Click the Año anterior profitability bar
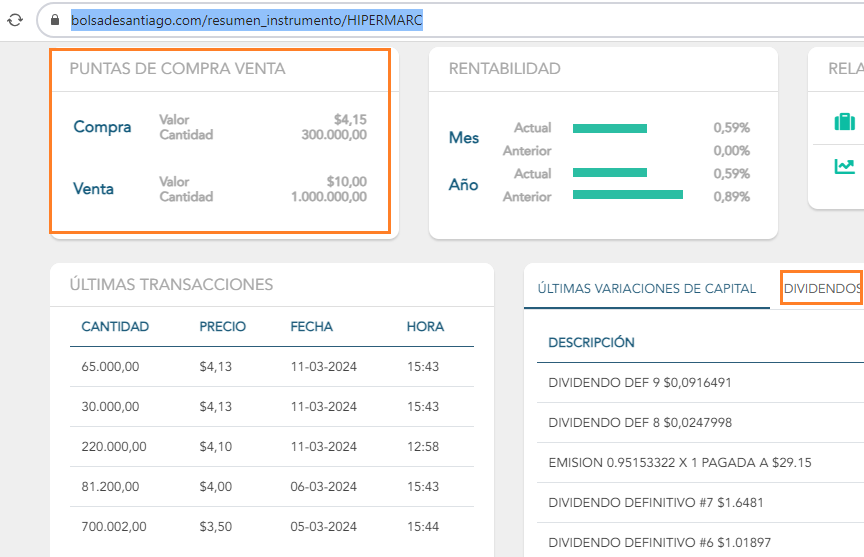The width and height of the screenshot is (864, 557). (628, 194)
